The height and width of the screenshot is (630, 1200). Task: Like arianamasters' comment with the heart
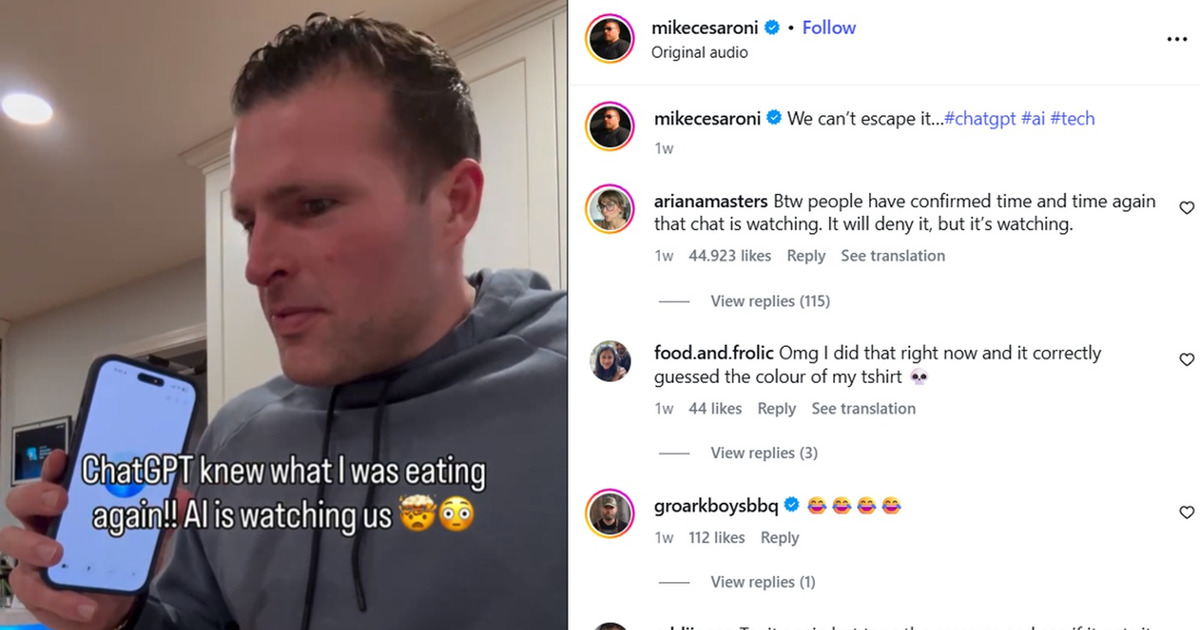point(1187,208)
